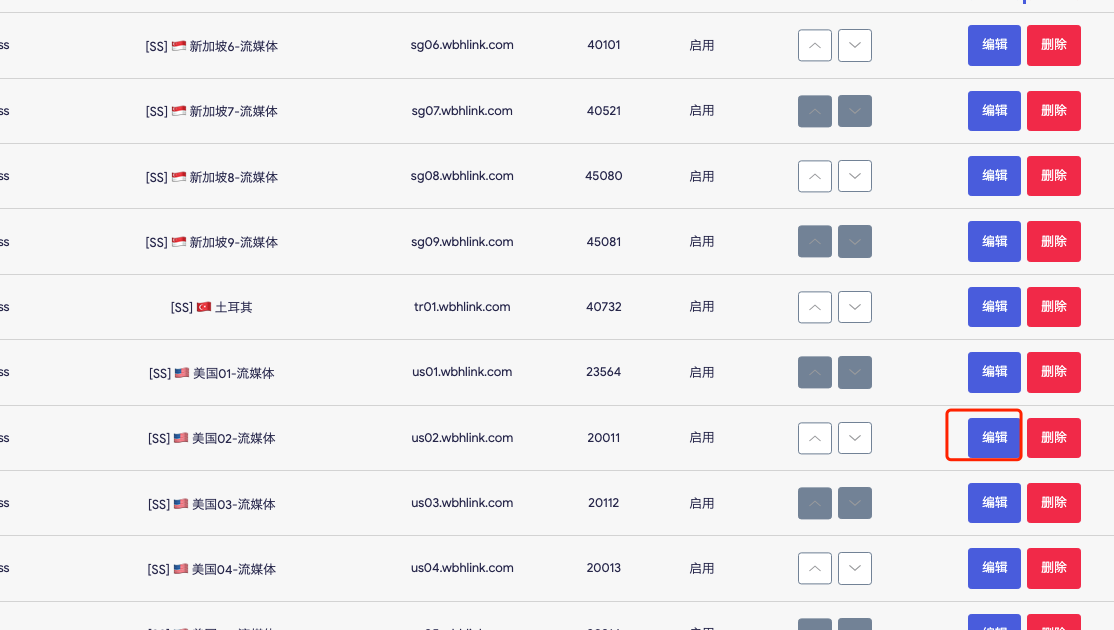
Task: Delete the 美国04-流媒体 node
Action: (1053, 568)
